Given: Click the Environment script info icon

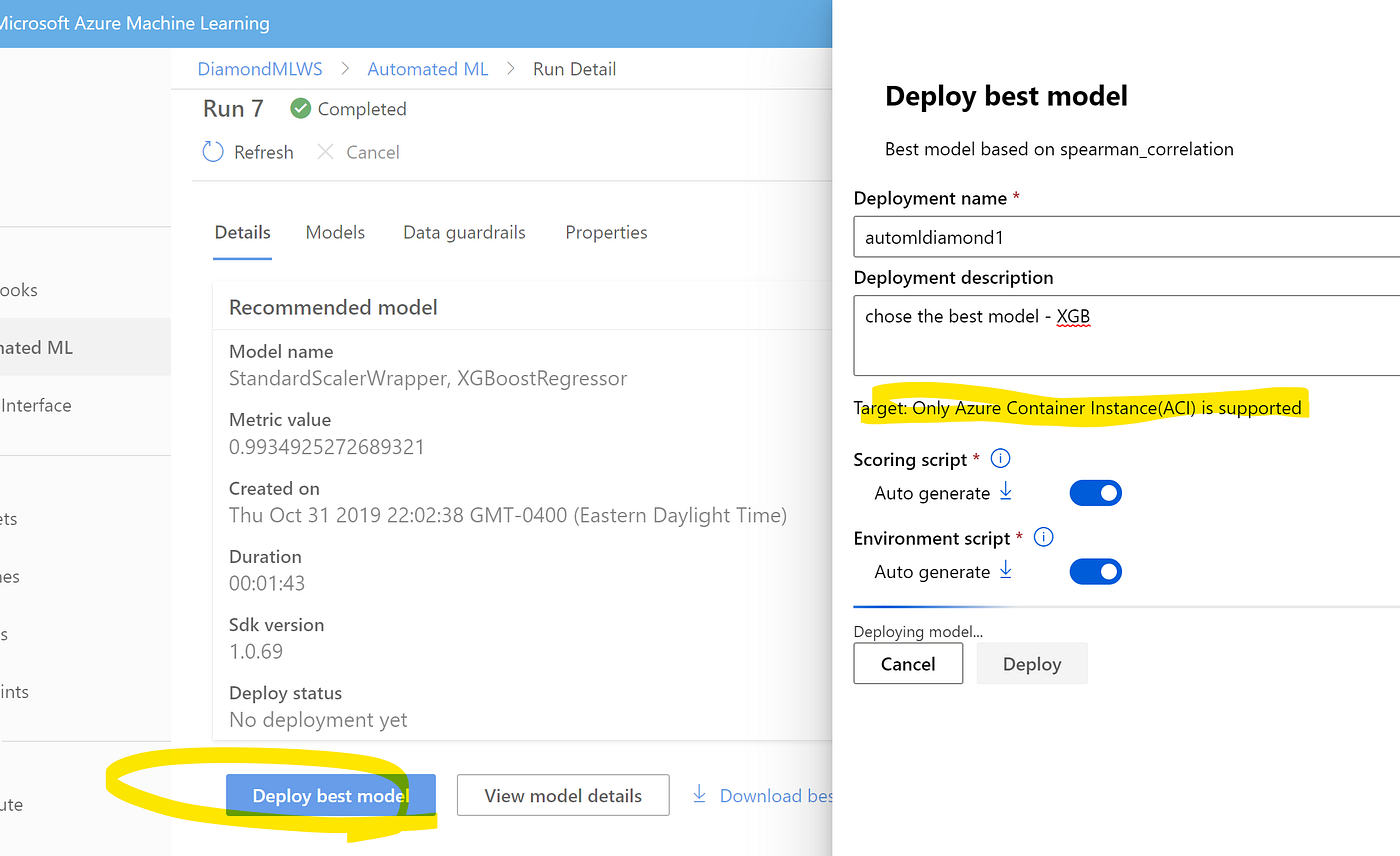Looking at the screenshot, I should click(1043, 537).
